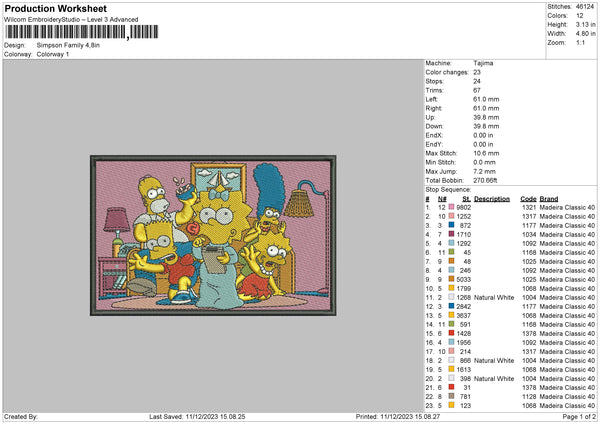Viewport: 600px width, 424px height.
Task: Click the 'Colorway 1' value
Action: [53, 54]
